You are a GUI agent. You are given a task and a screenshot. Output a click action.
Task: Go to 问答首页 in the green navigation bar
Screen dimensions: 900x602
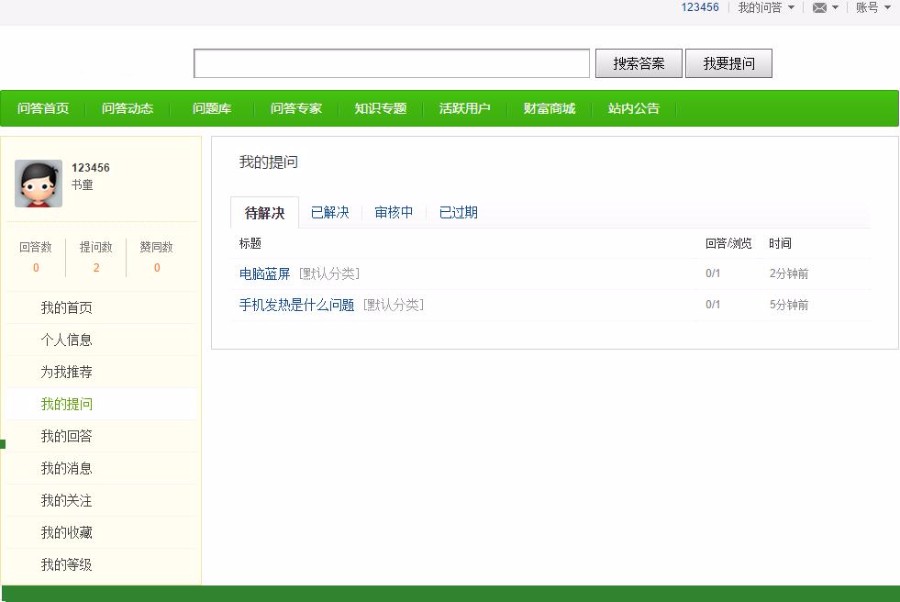point(40,108)
